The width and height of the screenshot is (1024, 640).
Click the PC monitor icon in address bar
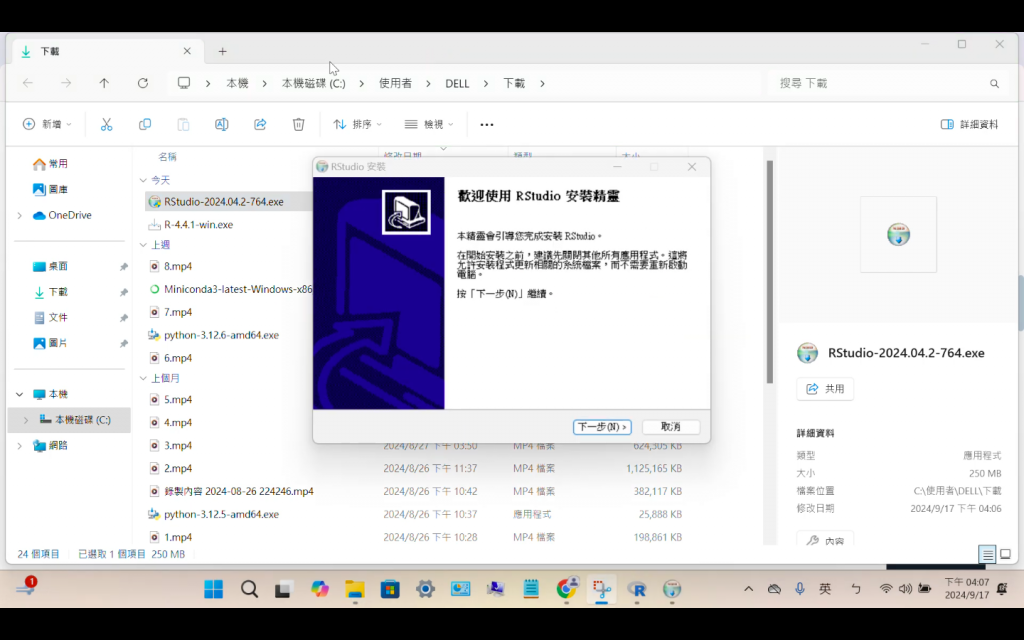click(x=184, y=83)
